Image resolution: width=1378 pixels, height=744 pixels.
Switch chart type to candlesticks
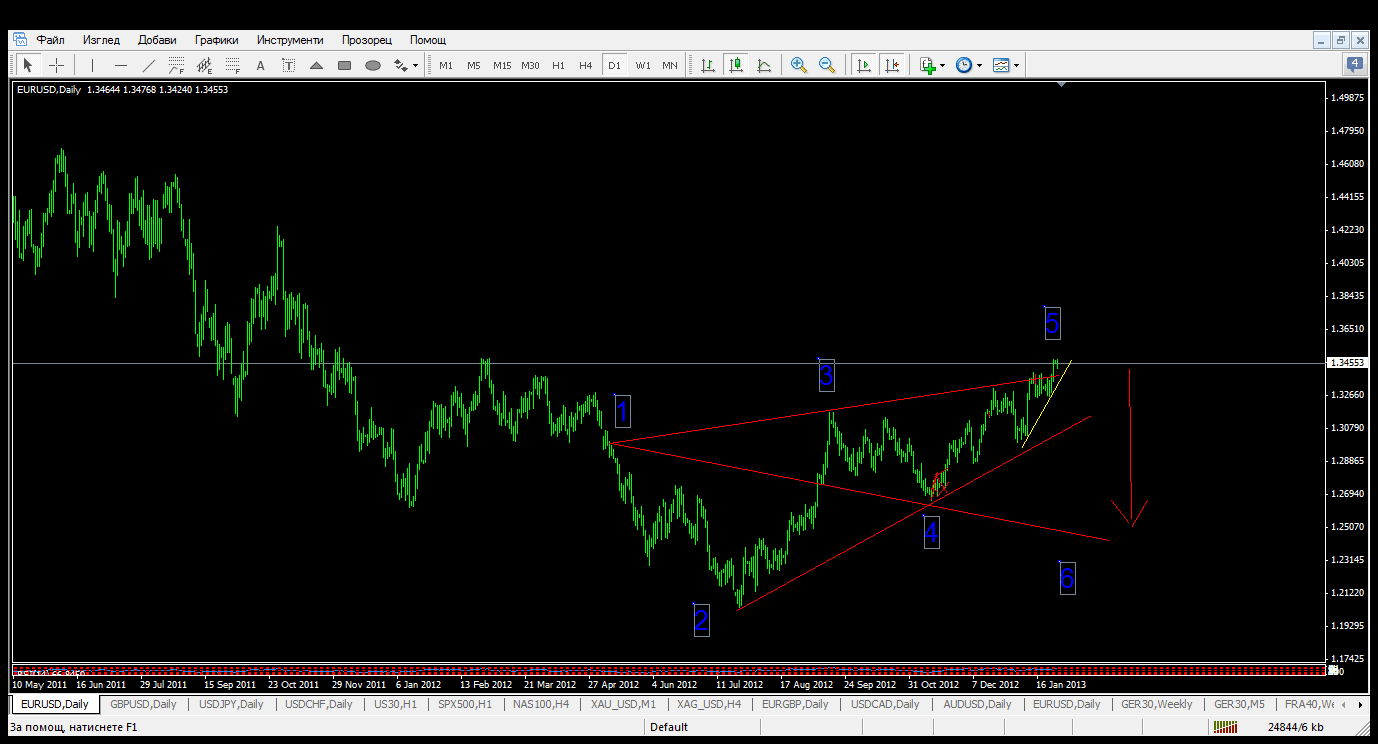(736, 65)
